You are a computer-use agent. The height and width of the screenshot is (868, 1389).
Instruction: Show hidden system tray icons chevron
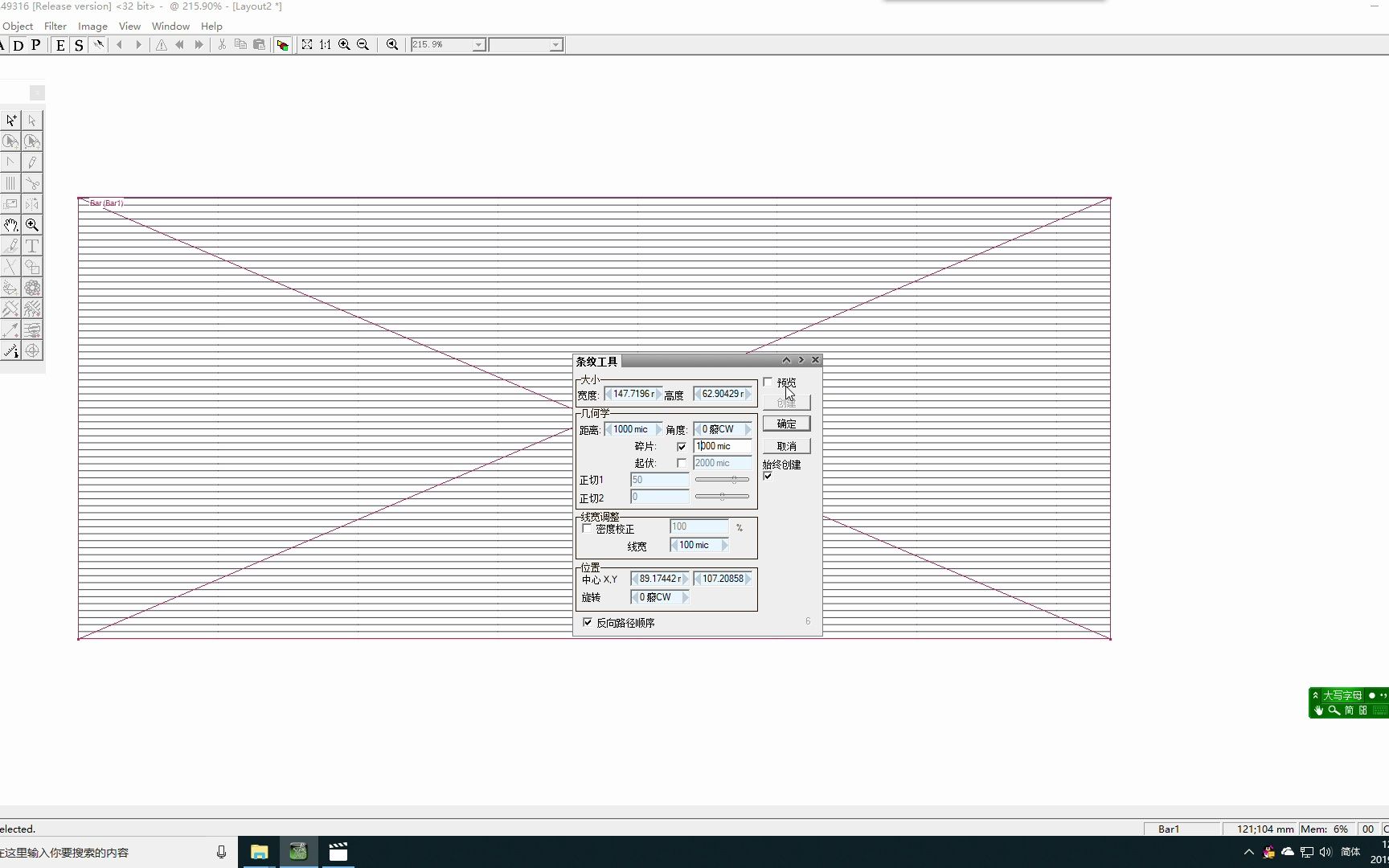1248,852
